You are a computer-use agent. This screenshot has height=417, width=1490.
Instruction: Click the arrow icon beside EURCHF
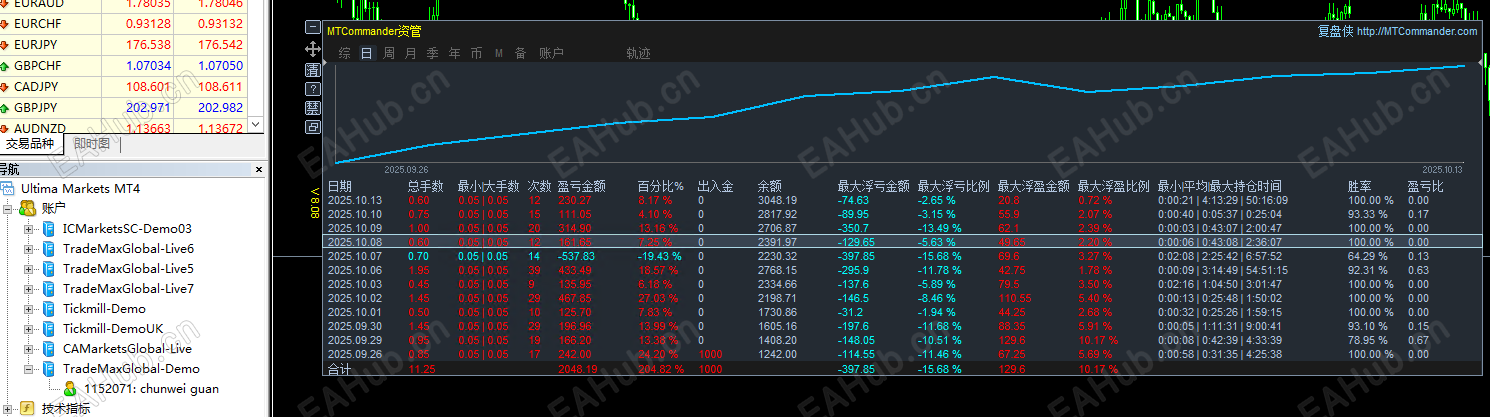pyautogui.click(x=6, y=23)
